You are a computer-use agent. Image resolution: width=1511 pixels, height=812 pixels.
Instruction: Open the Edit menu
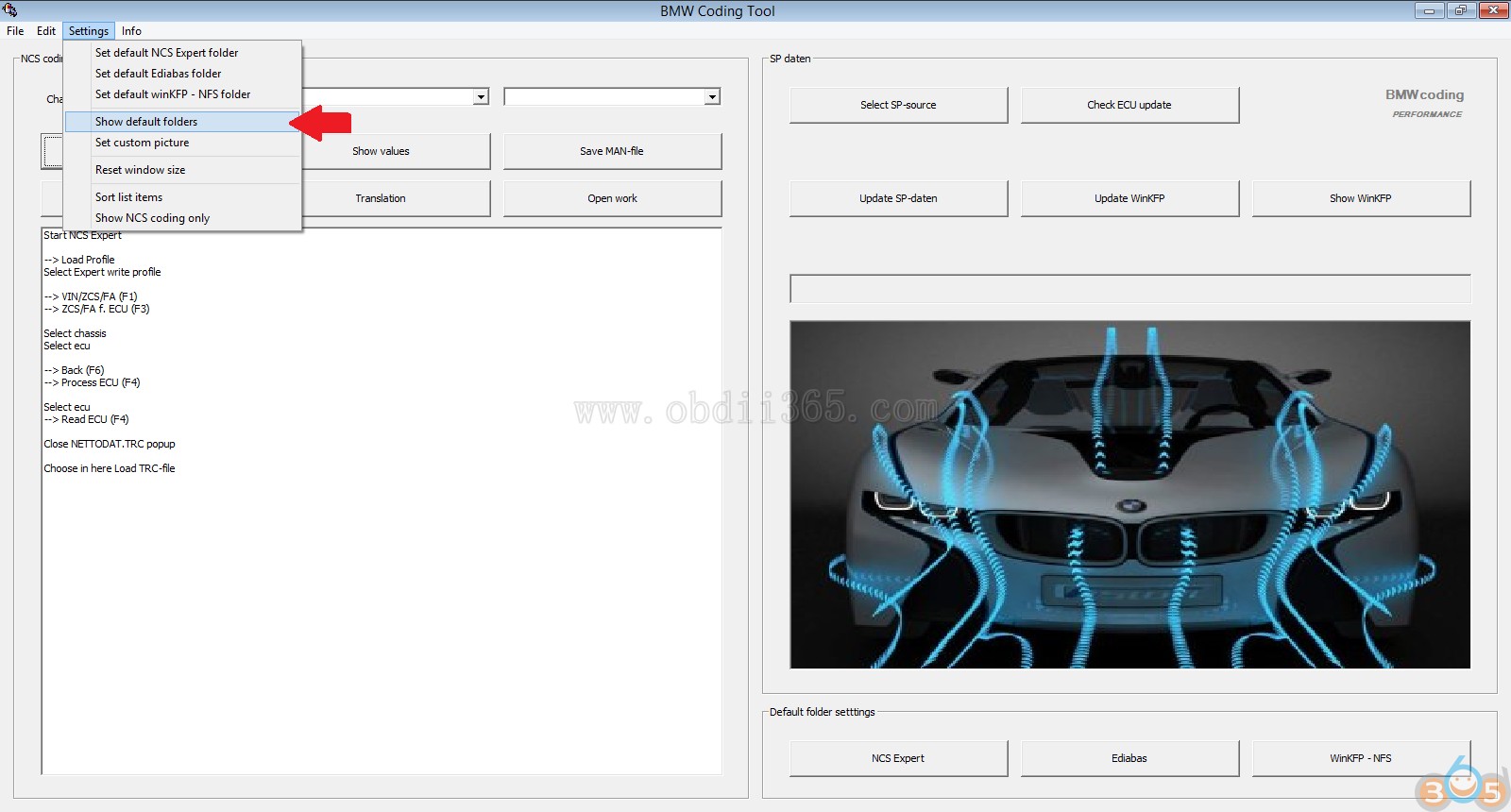[x=46, y=31]
